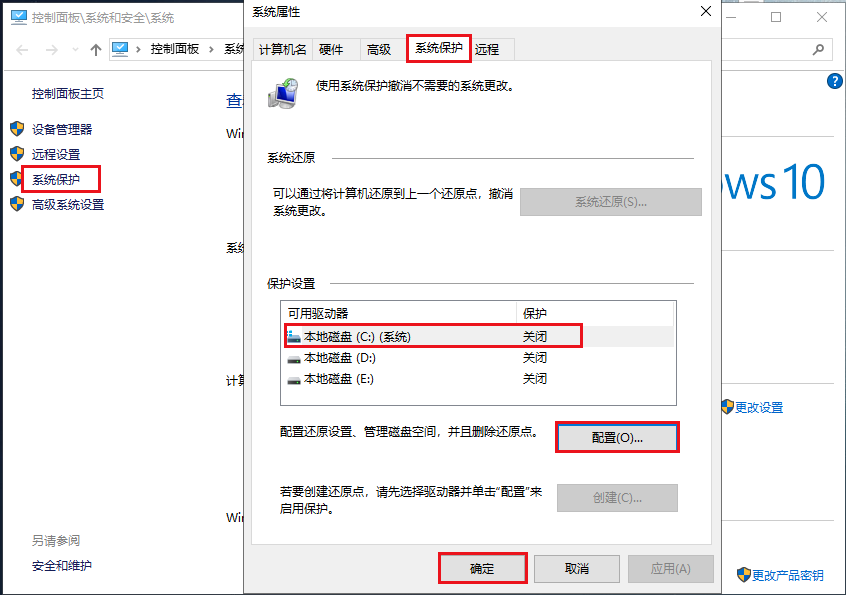This screenshot has height=595, width=846.
Task: Click the computer icon in address bar
Action: click(x=120, y=50)
